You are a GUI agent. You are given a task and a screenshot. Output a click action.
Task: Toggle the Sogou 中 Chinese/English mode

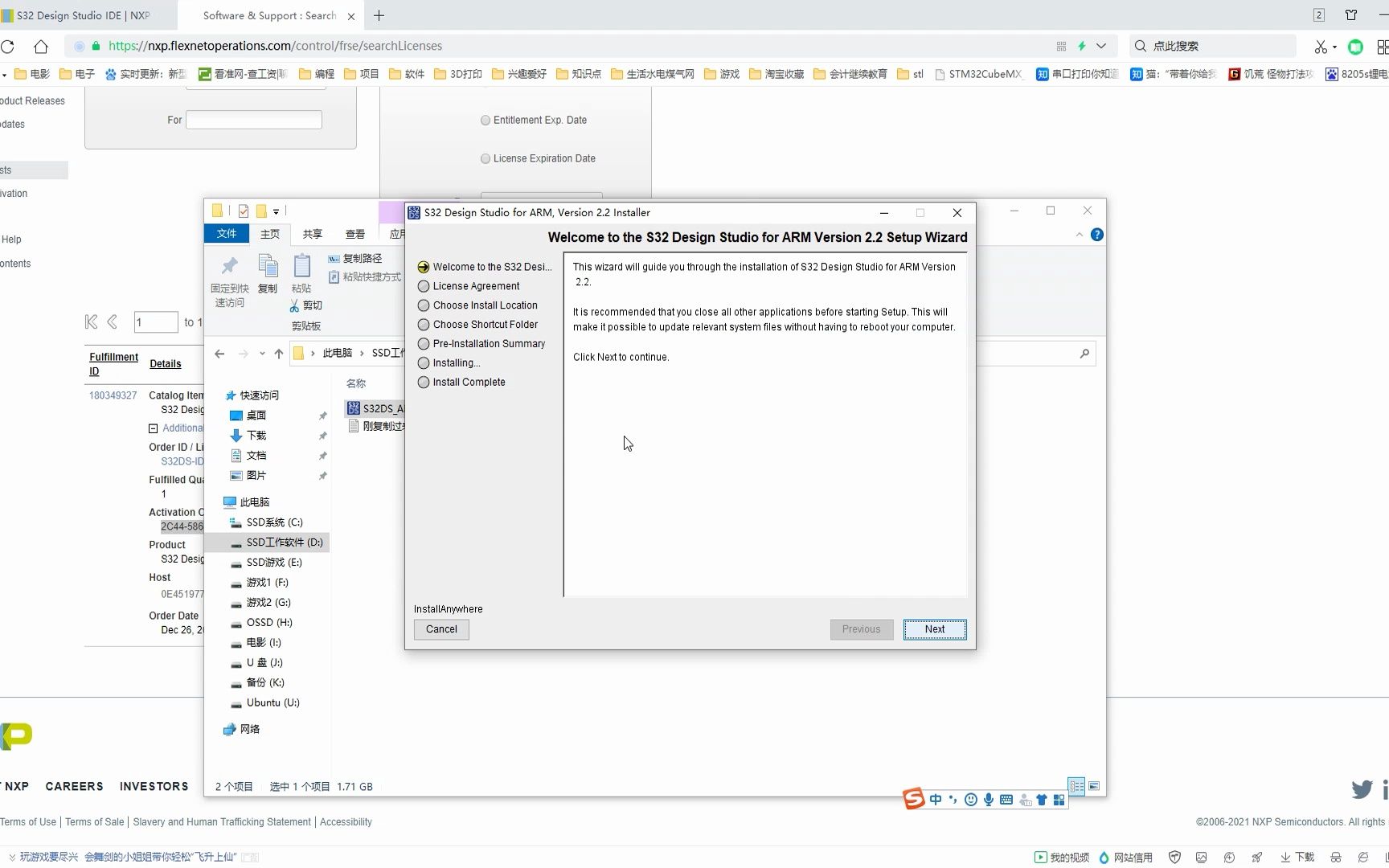(x=936, y=800)
